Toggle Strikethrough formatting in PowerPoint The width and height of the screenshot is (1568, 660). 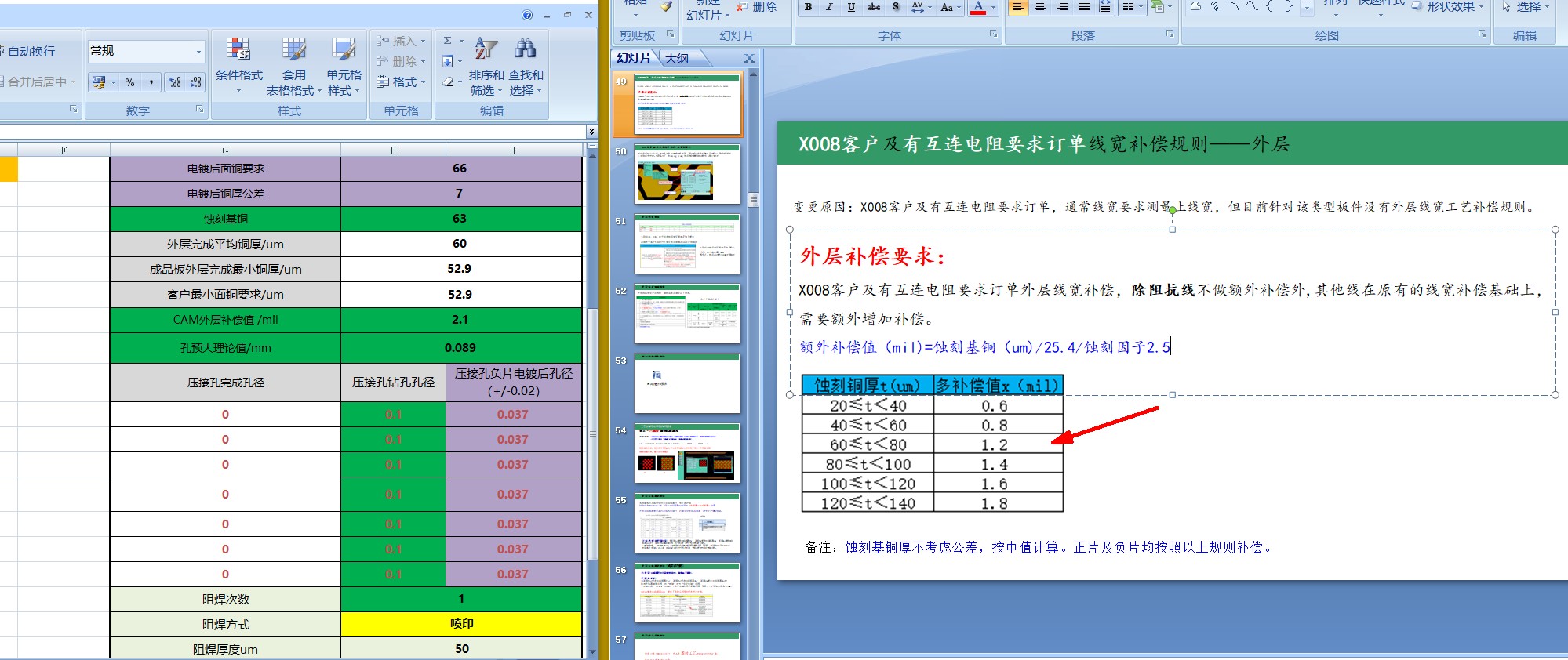pos(873,7)
